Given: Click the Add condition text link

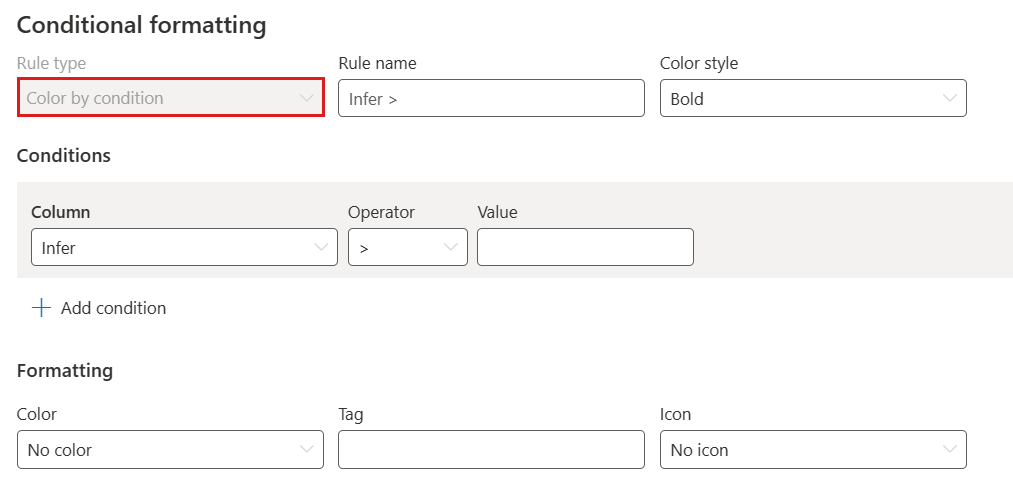Looking at the screenshot, I should 113,308.
